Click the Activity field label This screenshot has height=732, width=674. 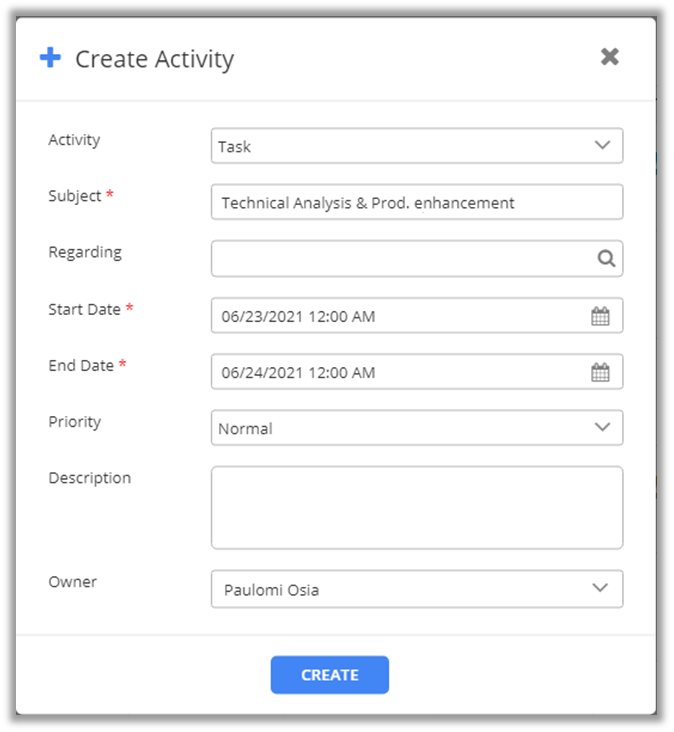click(74, 140)
